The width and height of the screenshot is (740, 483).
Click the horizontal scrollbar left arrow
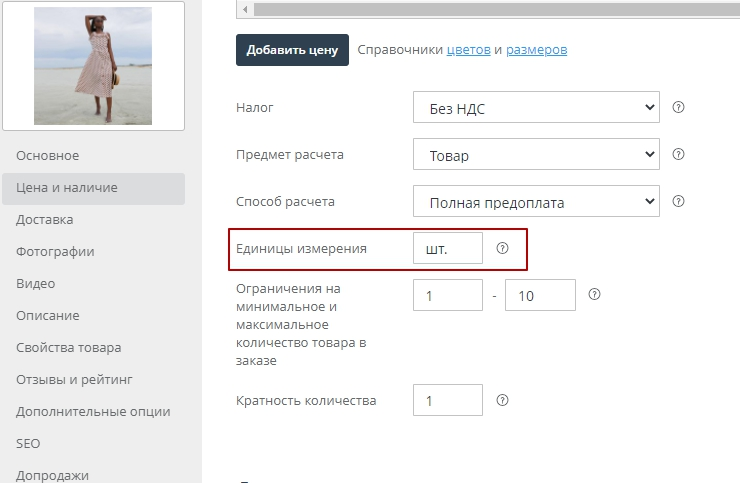click(246, 9)
